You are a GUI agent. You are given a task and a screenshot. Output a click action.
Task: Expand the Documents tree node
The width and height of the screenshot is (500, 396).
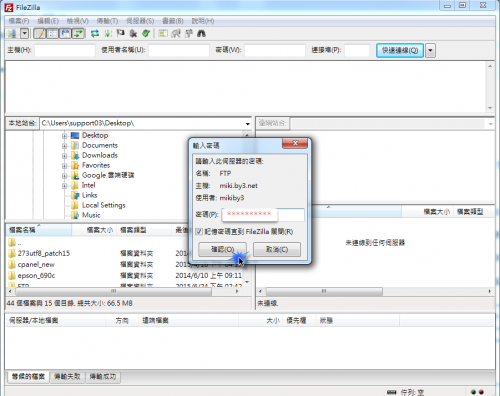pos(65,146)
